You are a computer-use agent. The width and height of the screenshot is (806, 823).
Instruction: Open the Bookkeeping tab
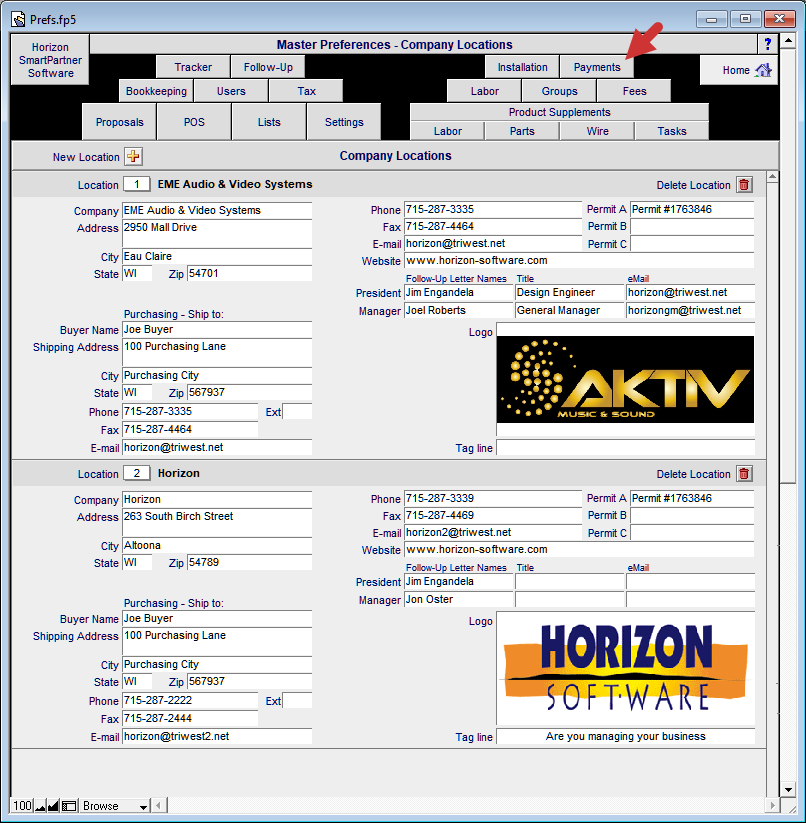156,91
